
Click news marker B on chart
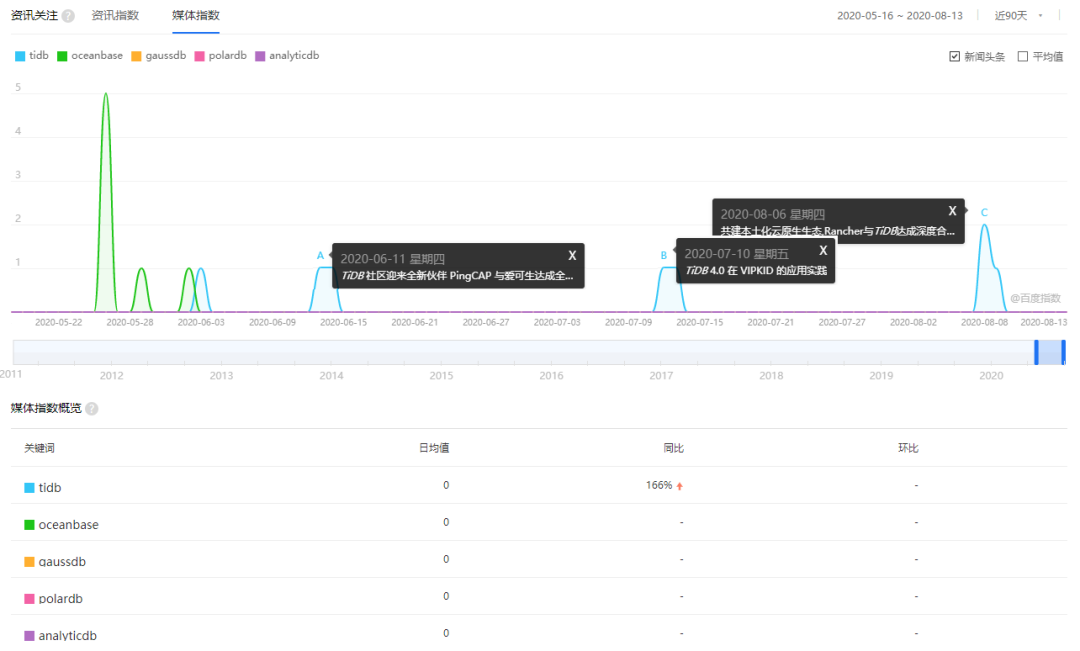663,256
